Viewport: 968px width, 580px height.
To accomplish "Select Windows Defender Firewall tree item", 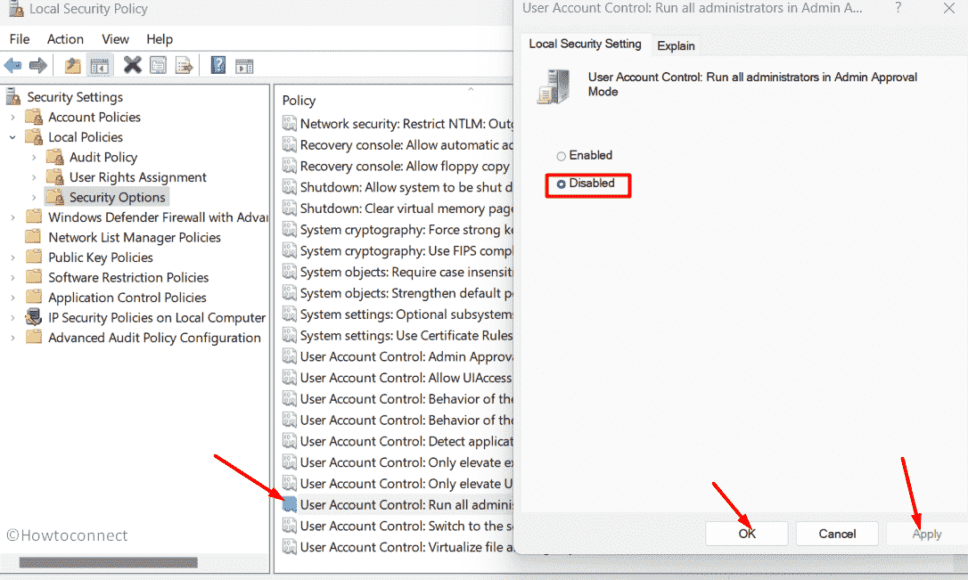I will 158,217.
